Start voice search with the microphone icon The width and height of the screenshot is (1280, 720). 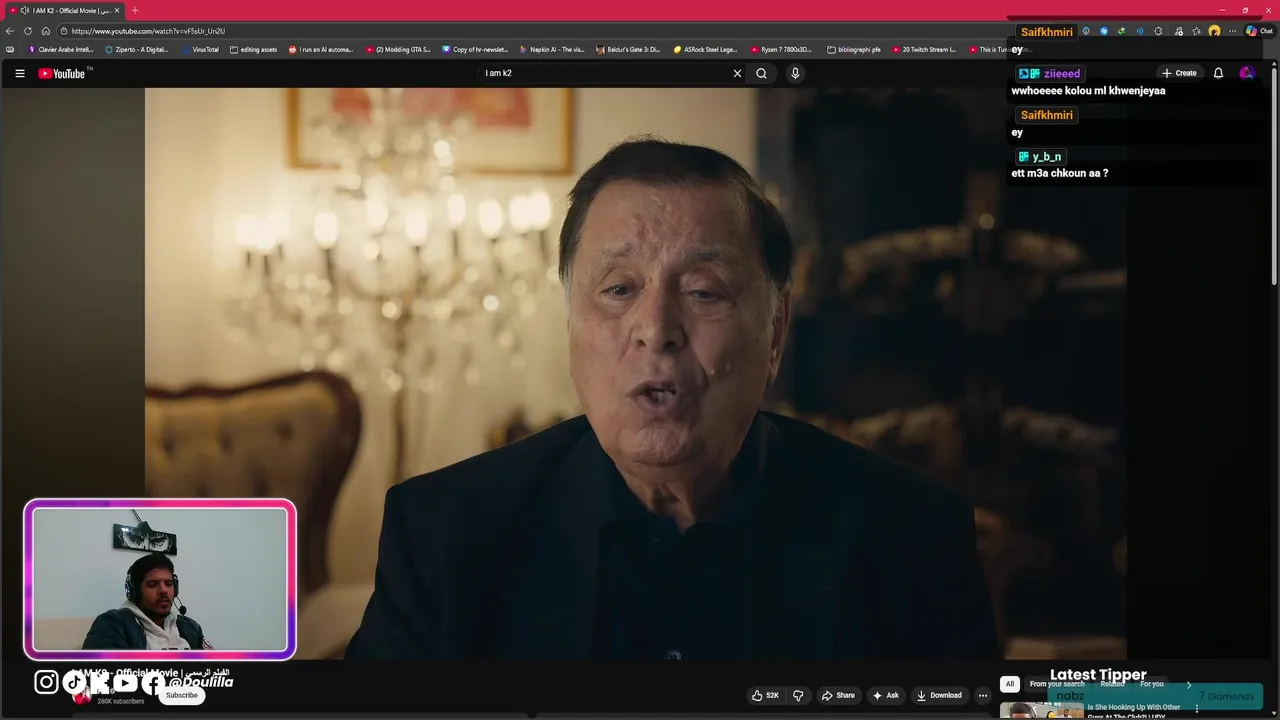tap(795, 73)
